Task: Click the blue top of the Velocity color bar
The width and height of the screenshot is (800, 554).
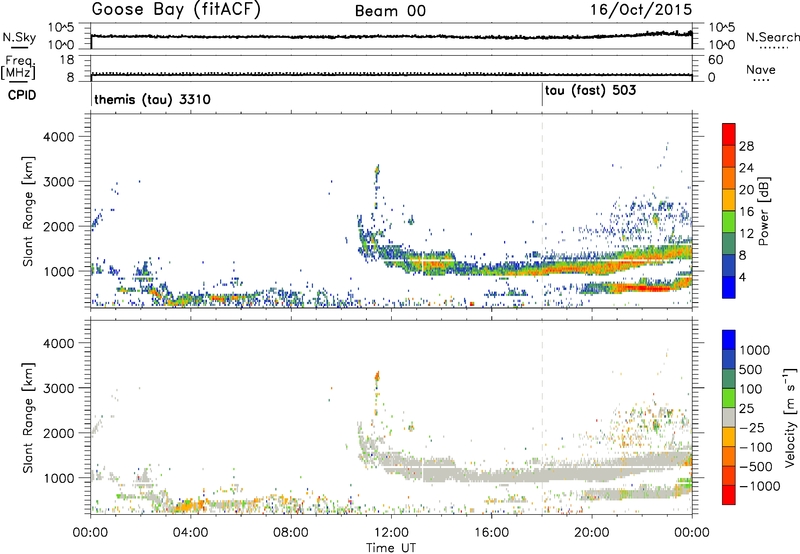Action: point(729,340)
